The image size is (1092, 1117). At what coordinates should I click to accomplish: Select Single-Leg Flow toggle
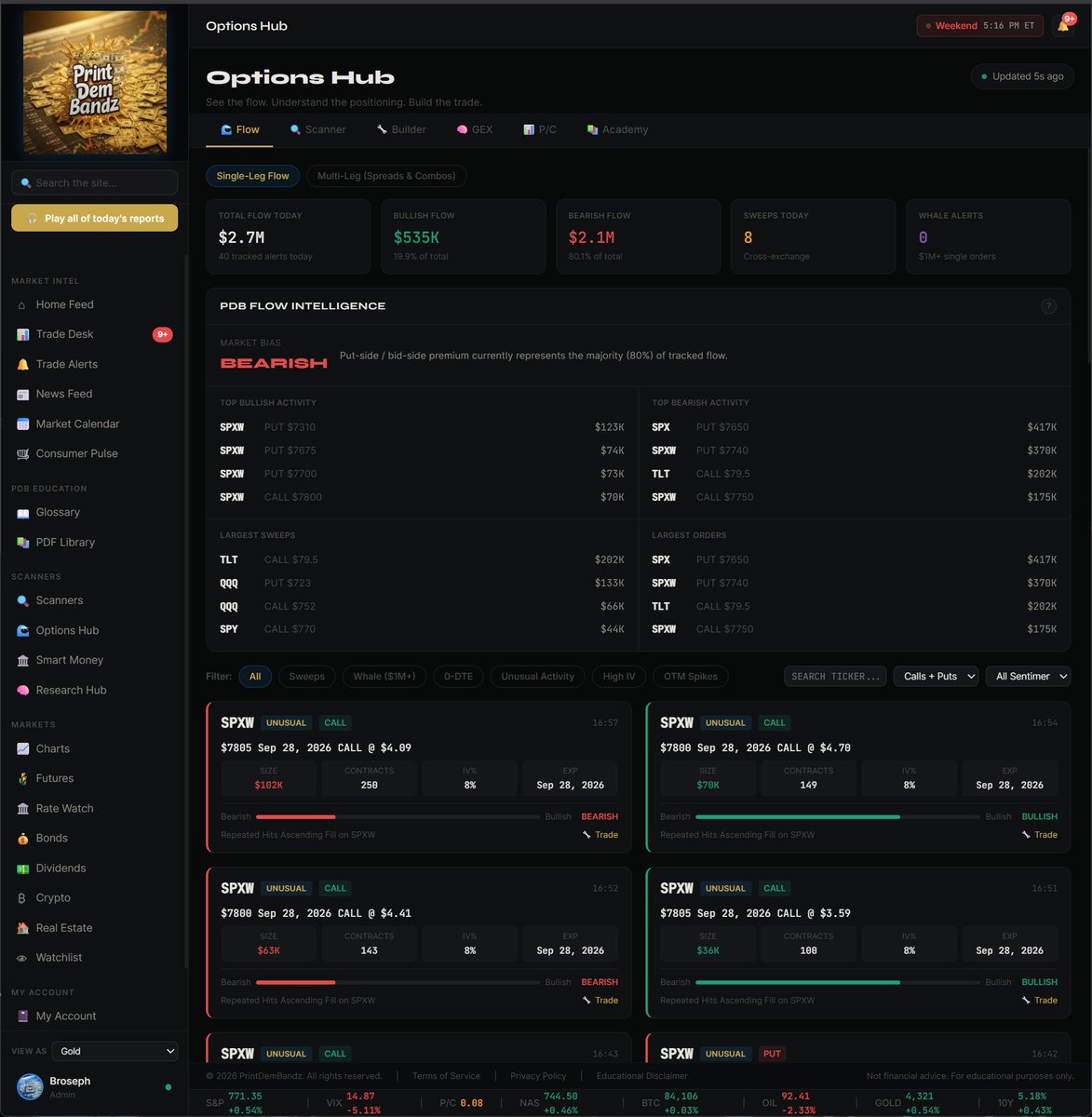pyautogui.click(x=252, y=176)
